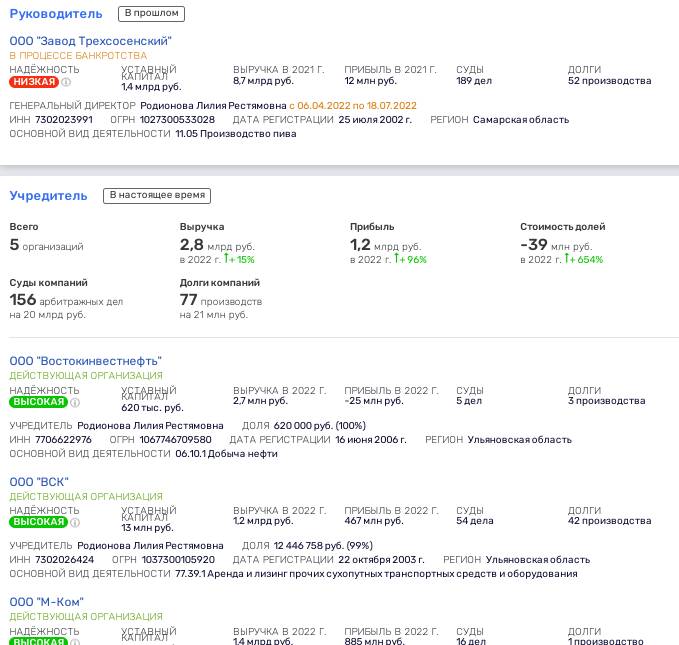Click ВЫСОКАЯ reliability badge for Востокинвестнефть
The height and width of the screenshot is (645, 679).
tap(38, 402)
